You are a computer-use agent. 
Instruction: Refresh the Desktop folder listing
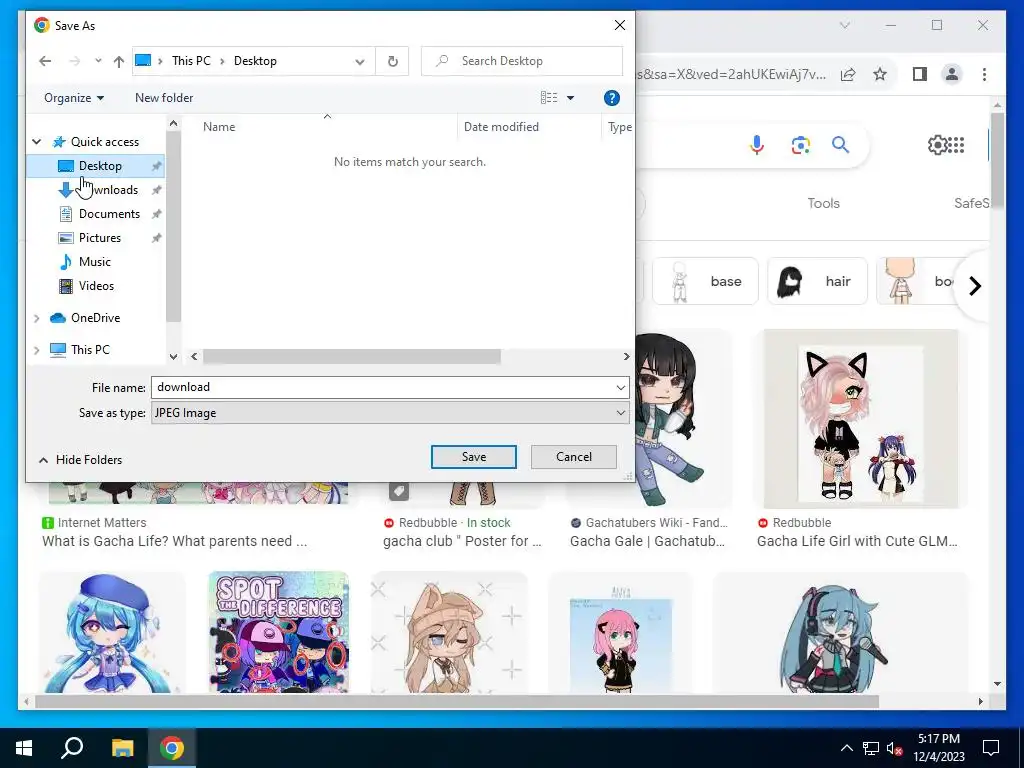392,61
